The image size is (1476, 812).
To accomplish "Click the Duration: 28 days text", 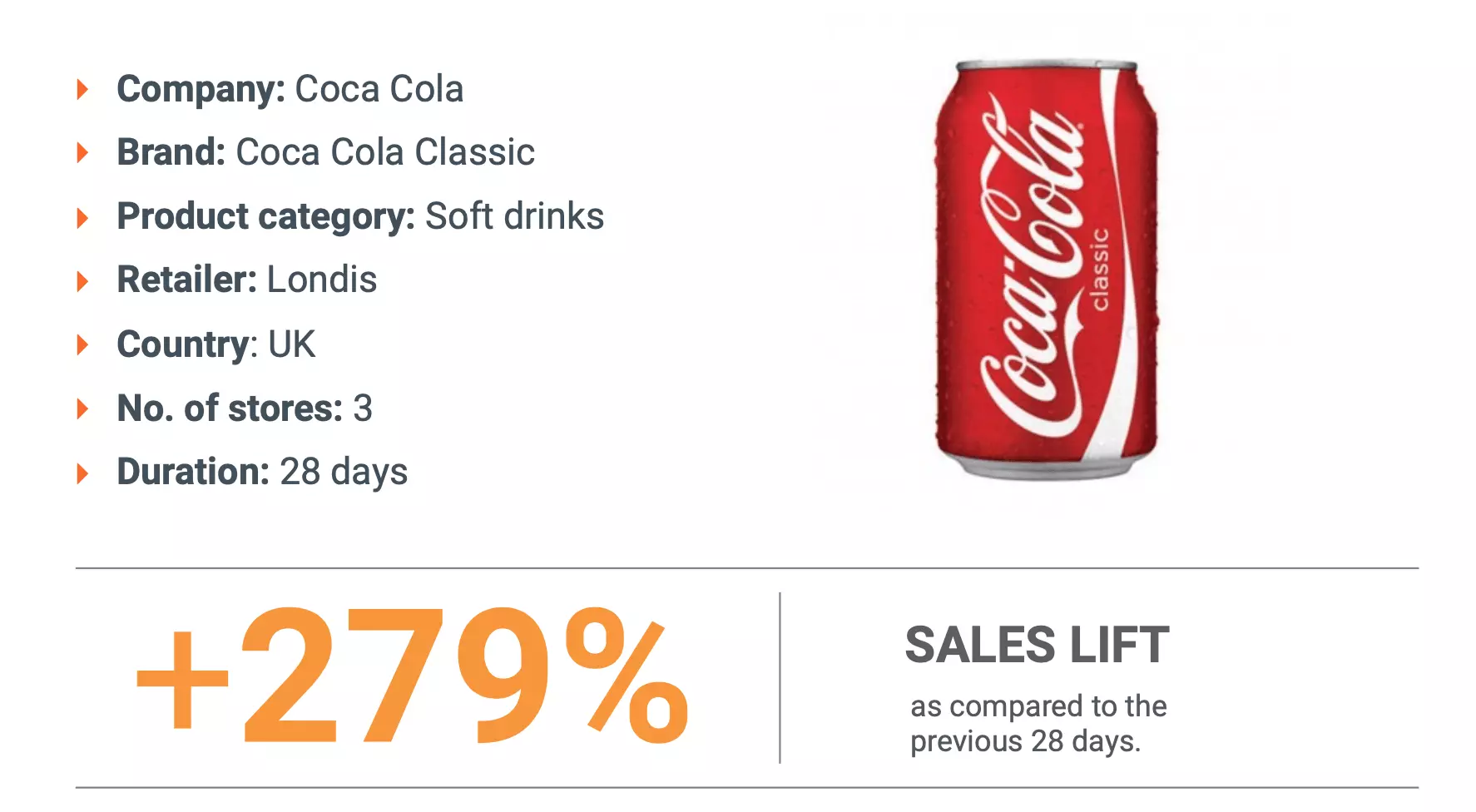I will (262, 472).
